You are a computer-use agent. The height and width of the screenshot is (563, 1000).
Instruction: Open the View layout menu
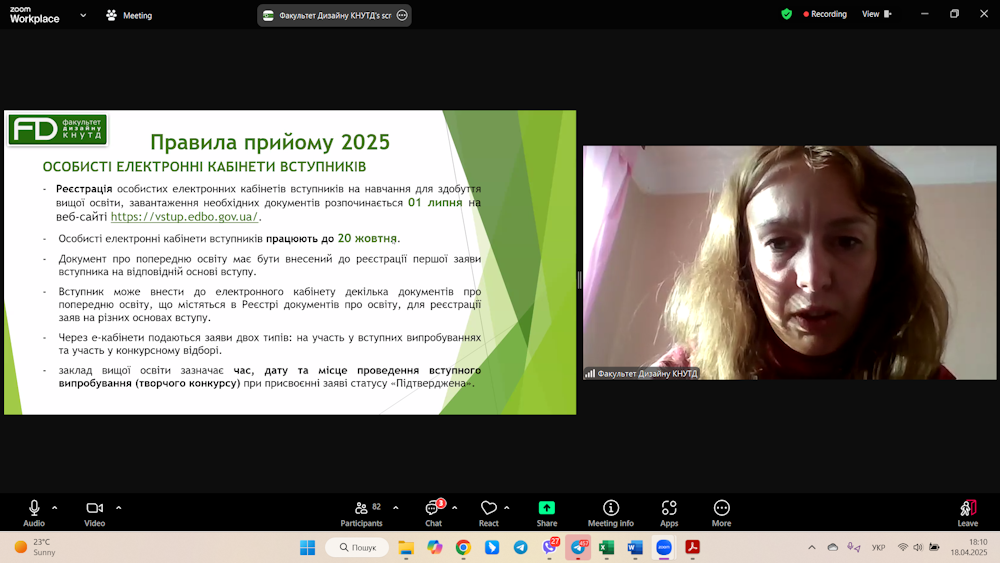click(877, 14)
